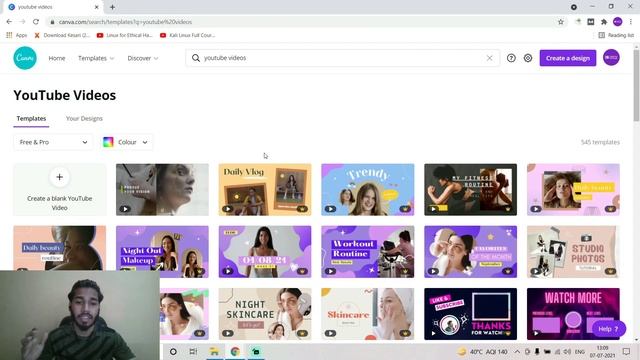Open the Apps bookmarks shortcut

17,36
